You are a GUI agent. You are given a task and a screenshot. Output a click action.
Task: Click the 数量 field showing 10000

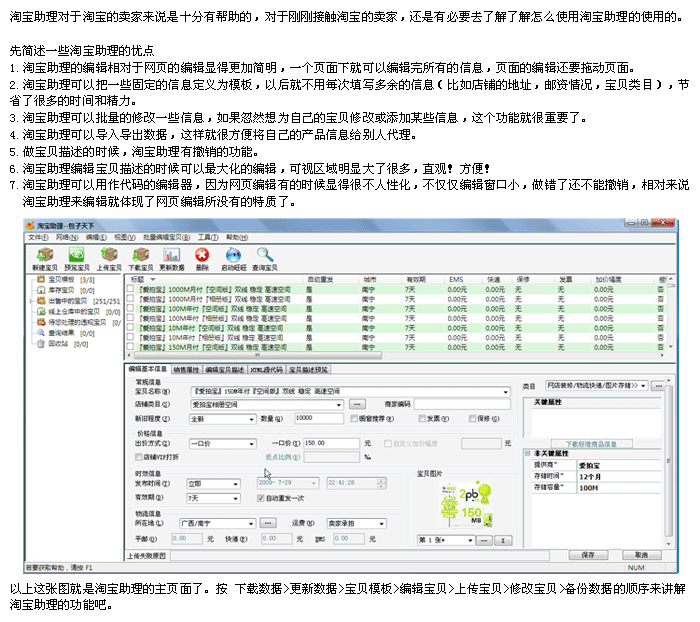point(319,418)
